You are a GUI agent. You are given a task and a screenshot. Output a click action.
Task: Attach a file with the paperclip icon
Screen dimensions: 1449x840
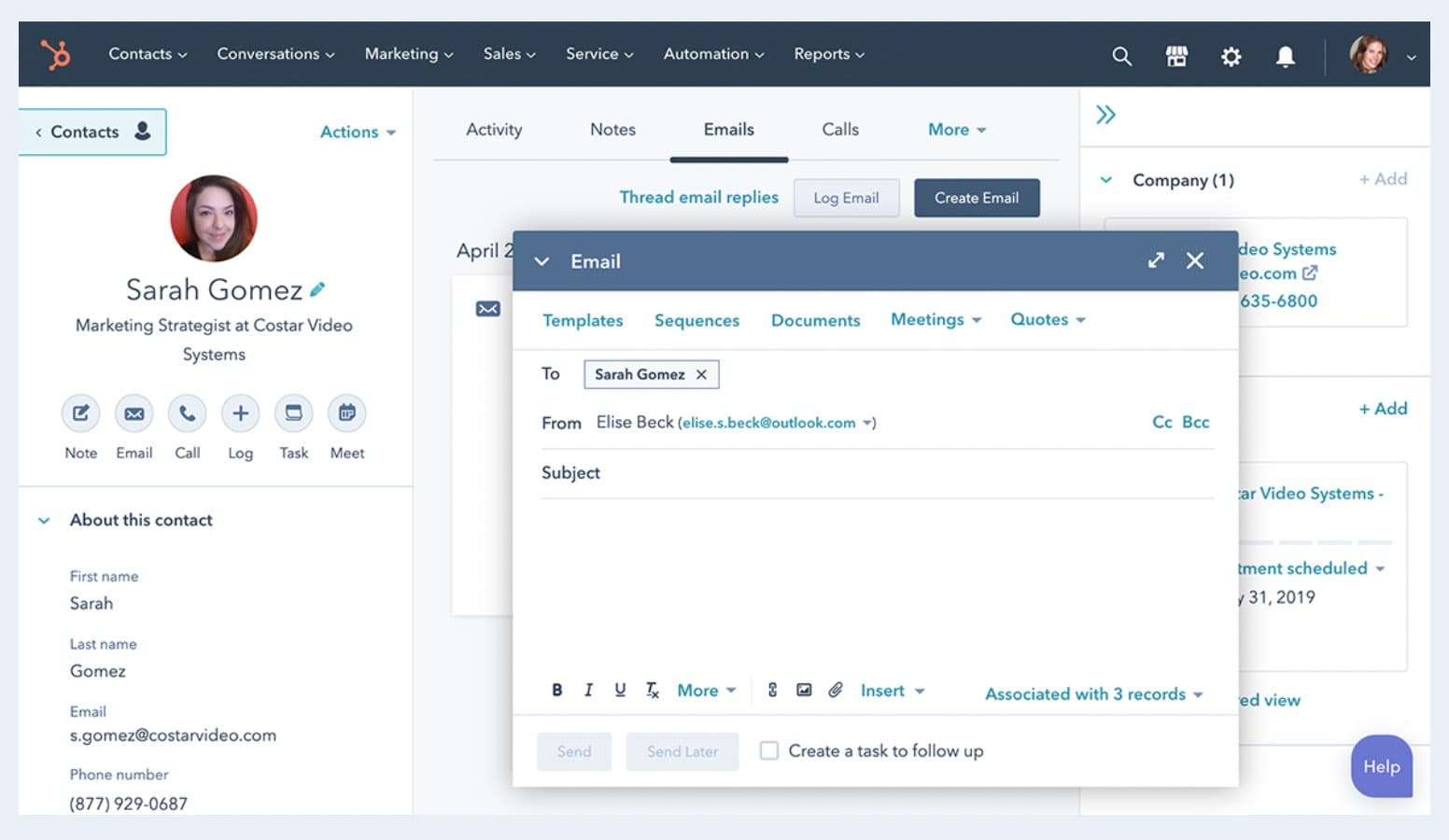point(836,690)
